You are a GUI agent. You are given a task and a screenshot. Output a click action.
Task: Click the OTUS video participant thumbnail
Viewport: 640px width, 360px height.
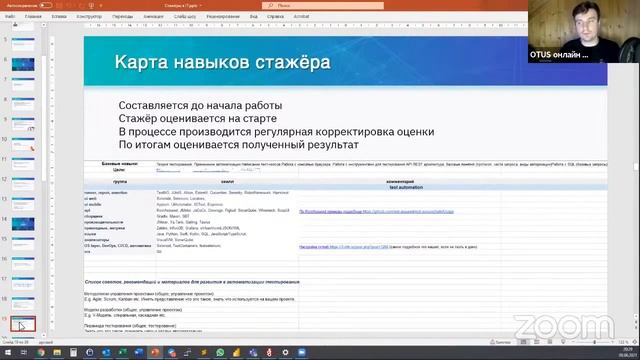coord(584,31)
